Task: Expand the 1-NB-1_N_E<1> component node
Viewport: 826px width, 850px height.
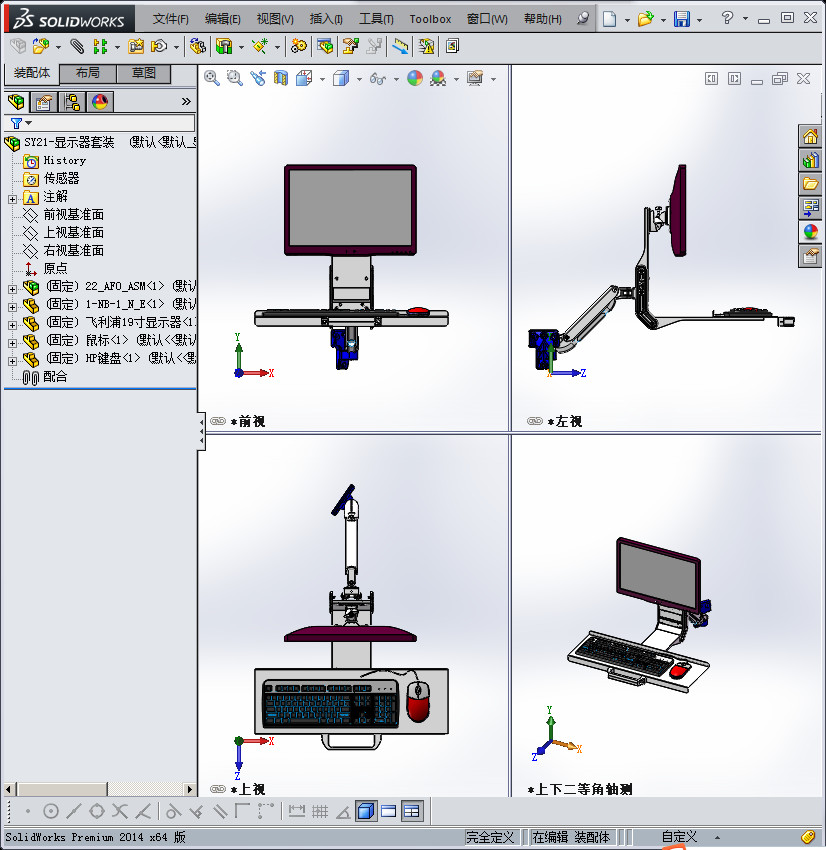Action: 12,307
